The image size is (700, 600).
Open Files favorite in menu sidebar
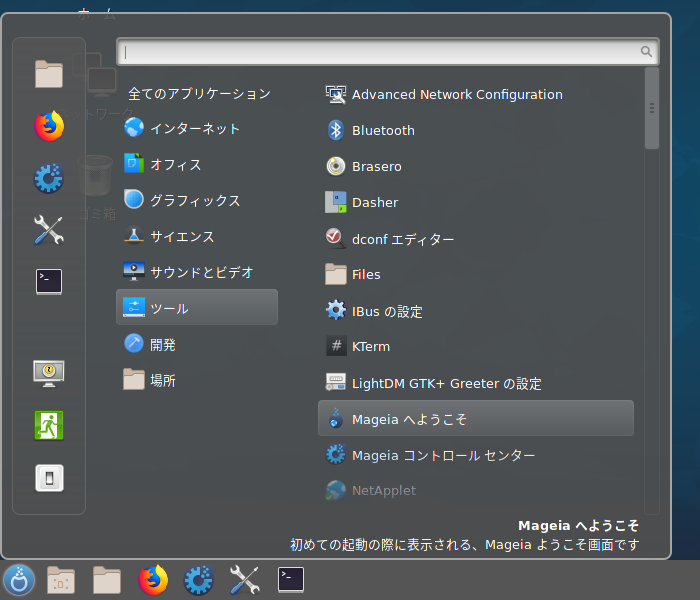[49, 74]
